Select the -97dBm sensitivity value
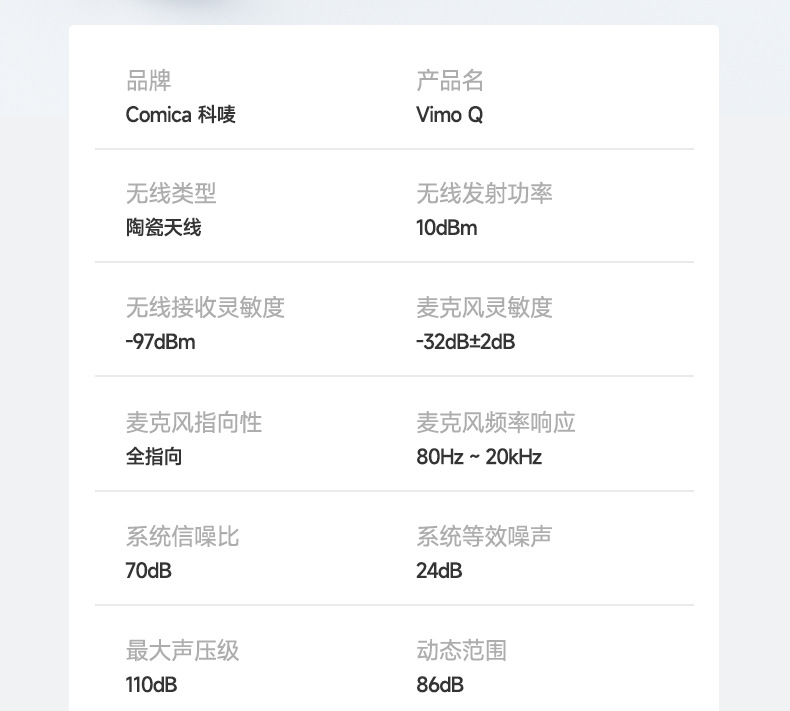Screen dimensions: 790x711 pyautogui.click(x=160, y=342)
